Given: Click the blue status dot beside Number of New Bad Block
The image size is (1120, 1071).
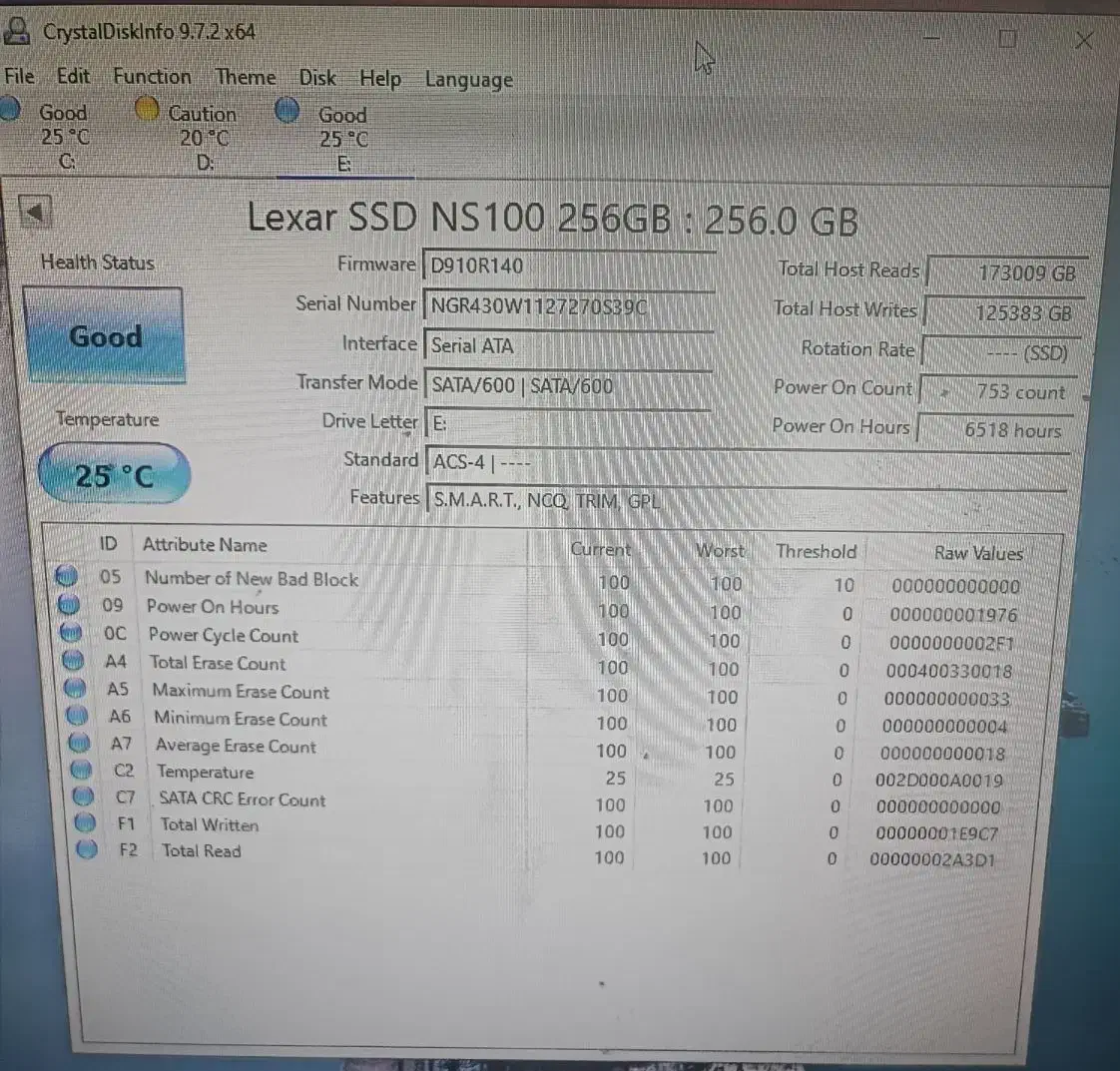Looking at the screenshot, I should point(67,576).
